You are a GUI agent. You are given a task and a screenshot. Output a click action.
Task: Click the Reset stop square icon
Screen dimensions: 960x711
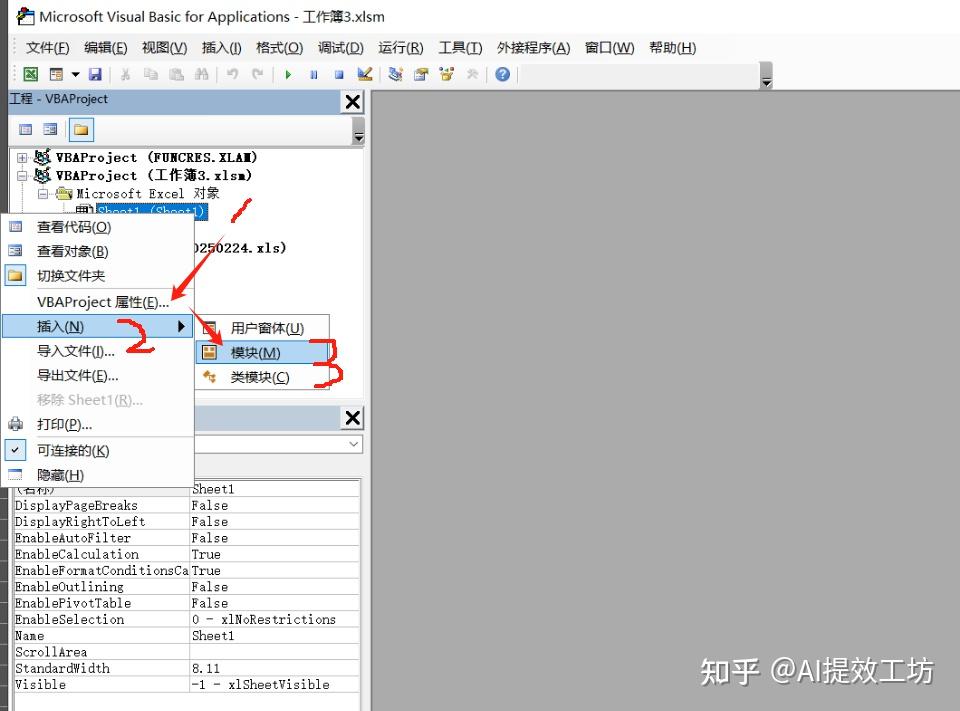tap(339, 75)
